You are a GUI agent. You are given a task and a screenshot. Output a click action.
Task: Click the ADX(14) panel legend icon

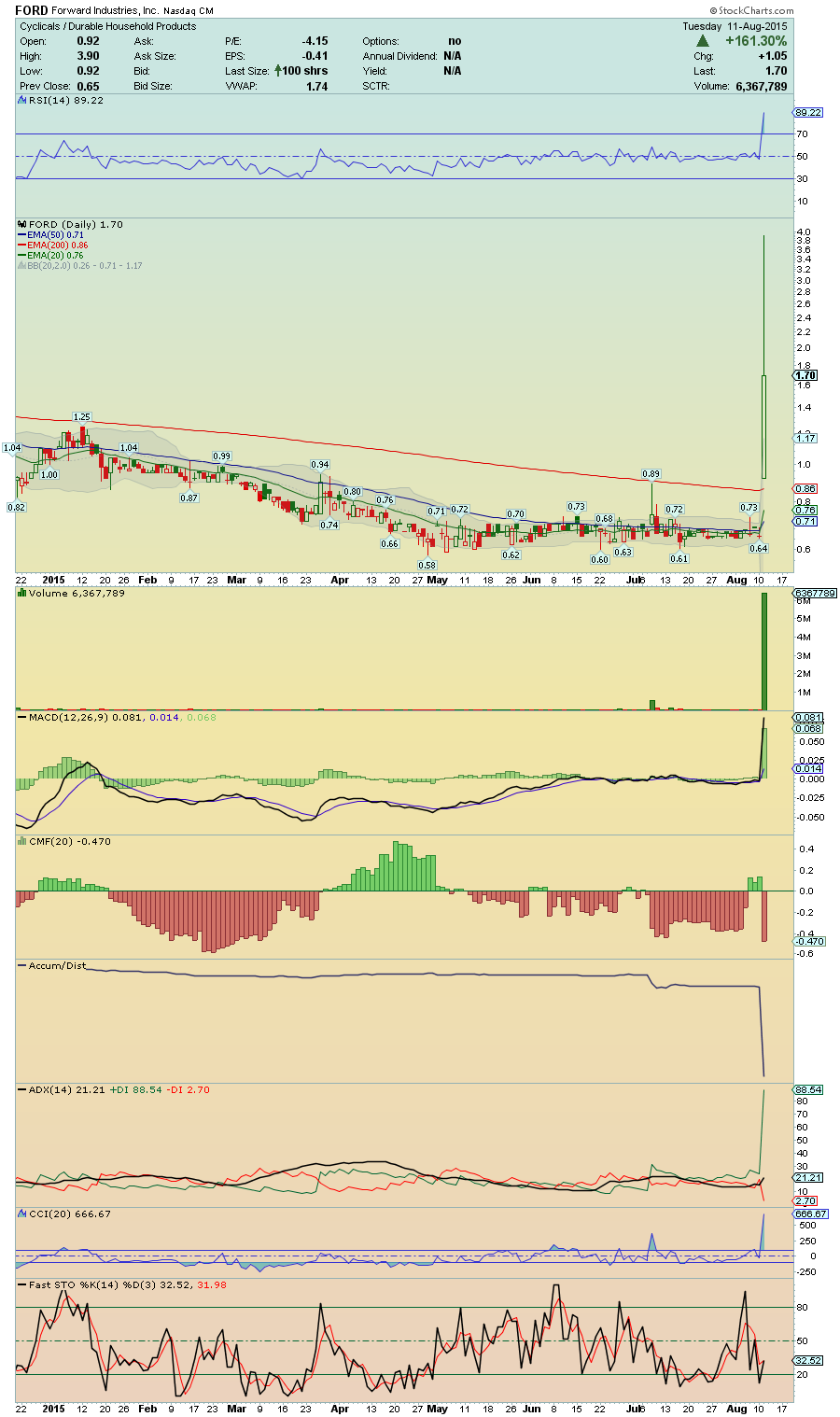22,1090
